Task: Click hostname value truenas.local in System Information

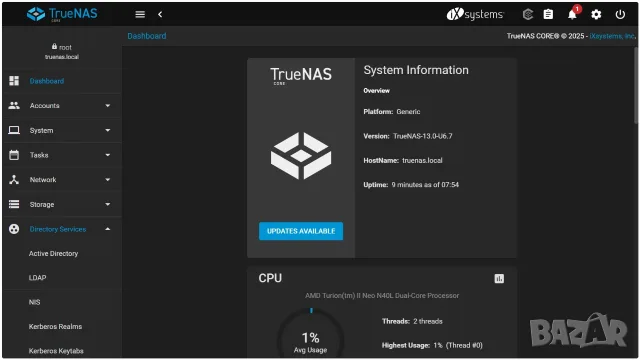Action: point(422,160)
